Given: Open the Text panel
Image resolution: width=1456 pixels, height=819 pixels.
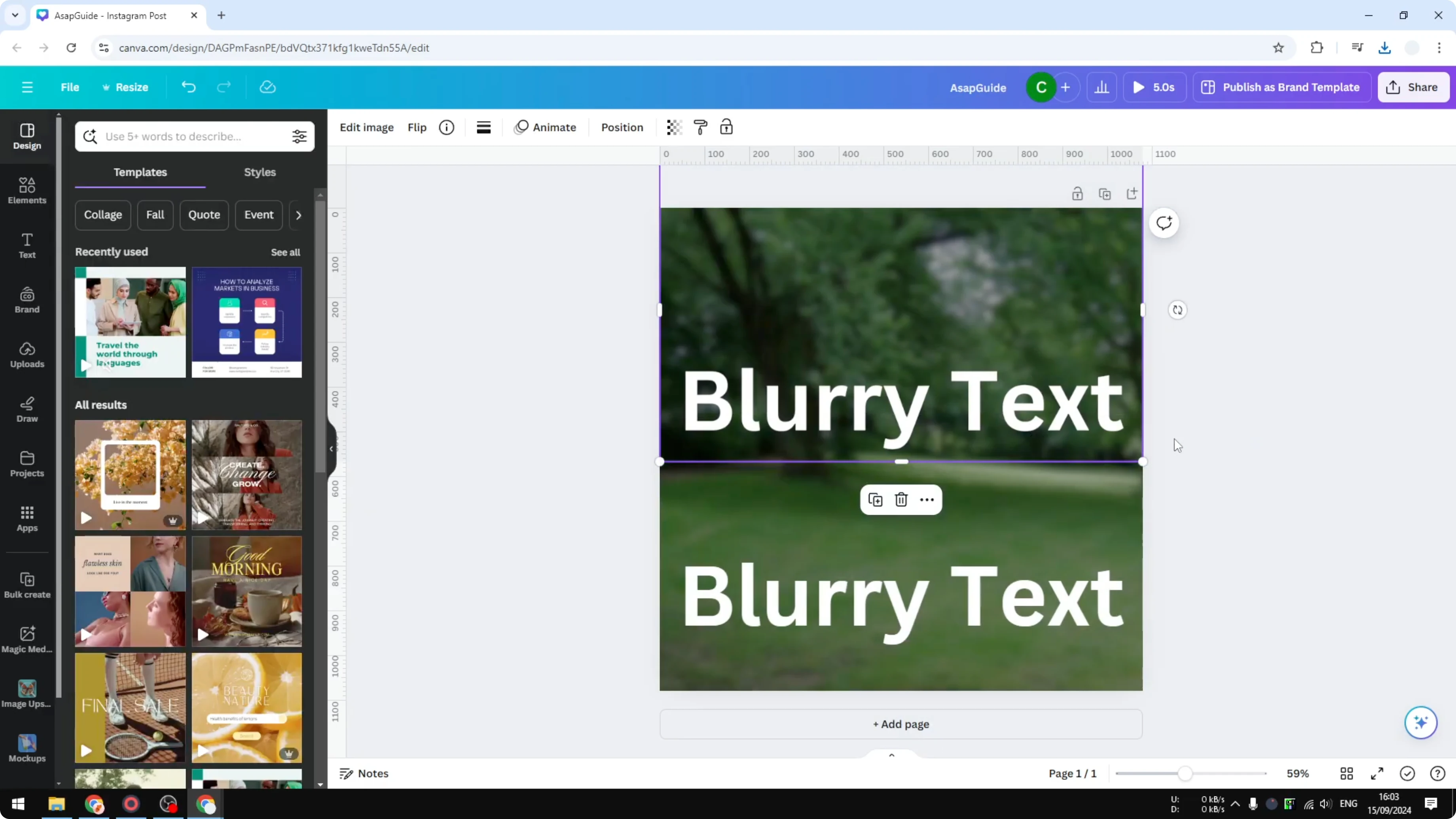Looking at the screenshot, I should coord(27,246).
